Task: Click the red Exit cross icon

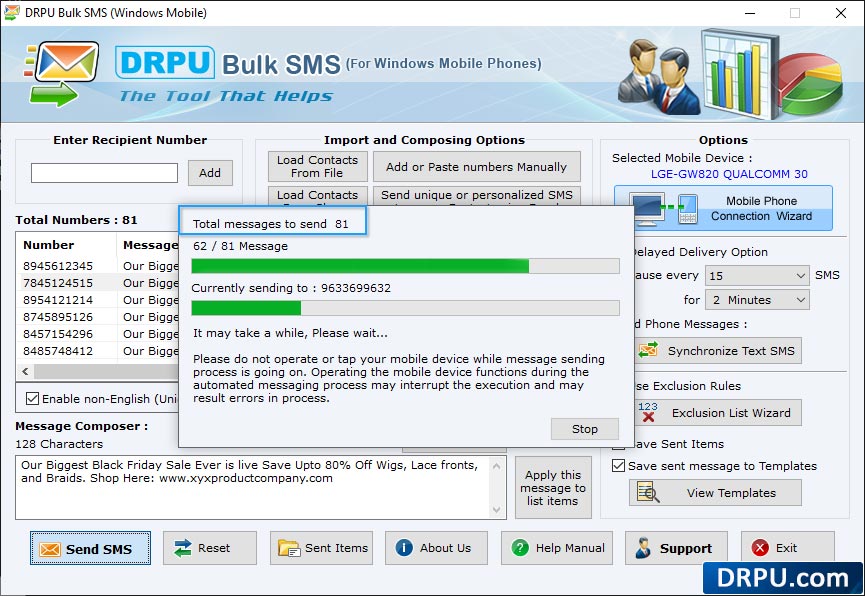Action: 760,548
